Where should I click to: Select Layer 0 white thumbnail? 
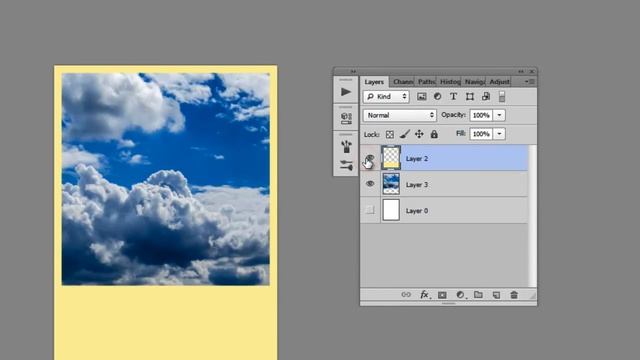[391, 210]
